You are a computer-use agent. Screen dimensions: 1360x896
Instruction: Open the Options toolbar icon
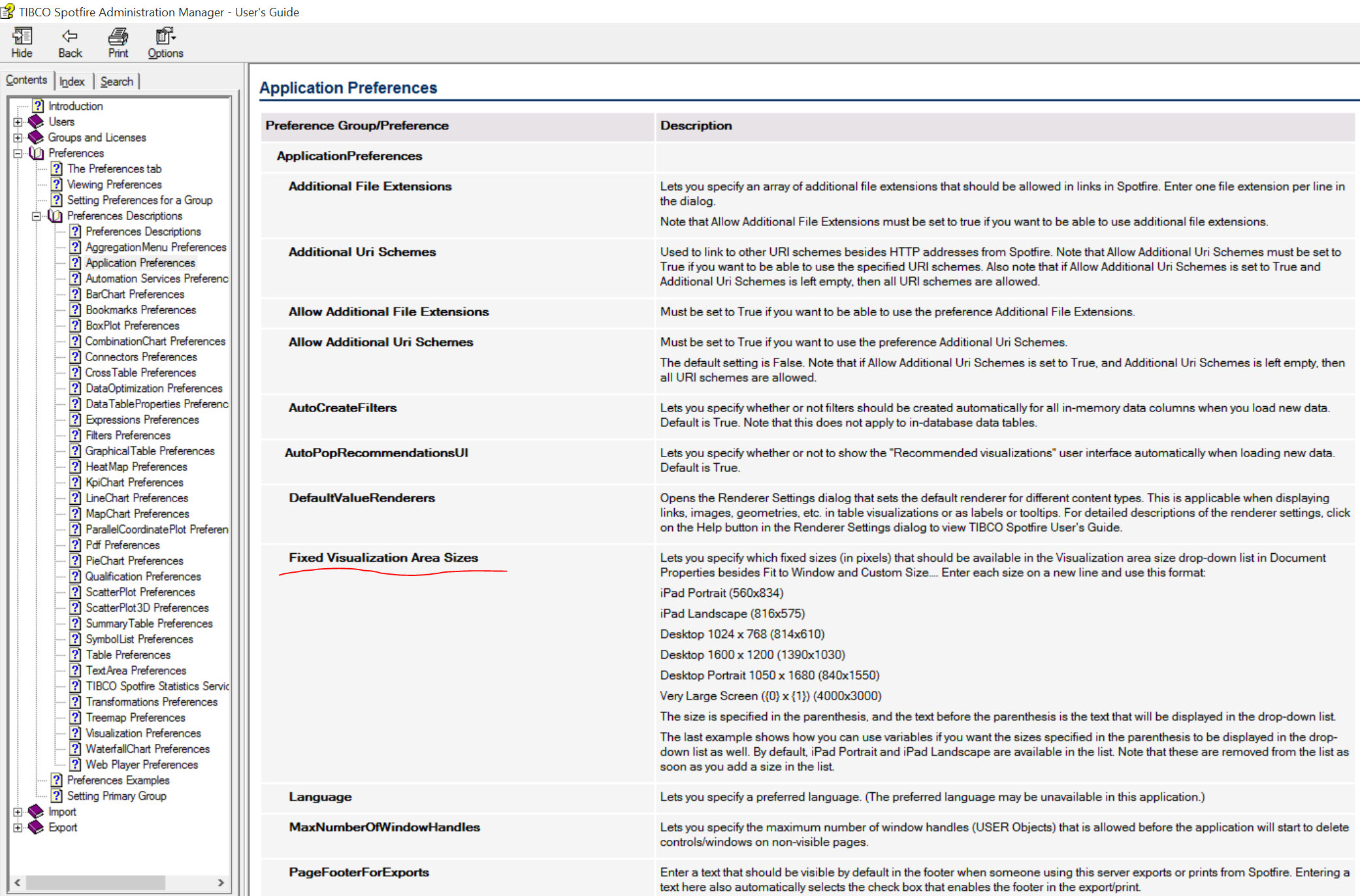point(165,37)
